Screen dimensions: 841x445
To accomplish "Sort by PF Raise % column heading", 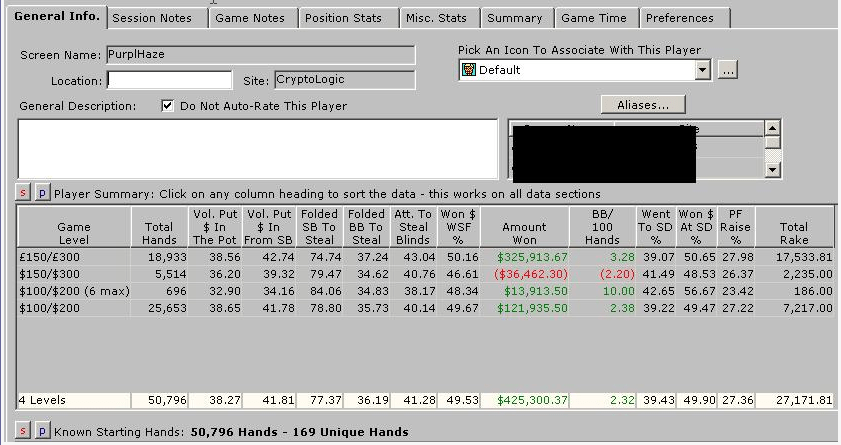I will (735, 227).
